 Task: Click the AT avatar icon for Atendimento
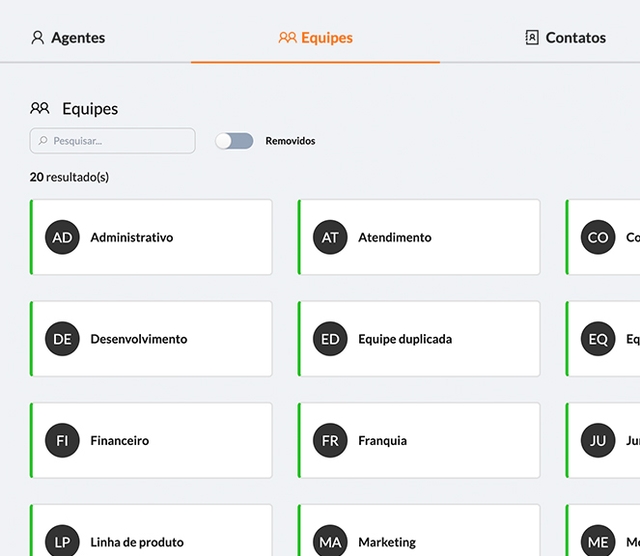pos(330,237)
